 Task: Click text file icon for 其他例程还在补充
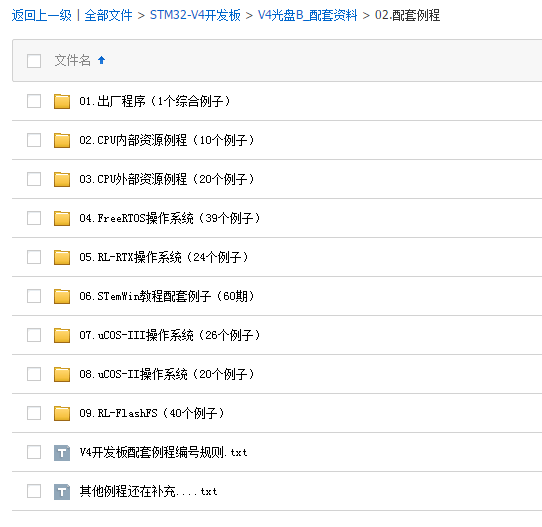[62, 491]
